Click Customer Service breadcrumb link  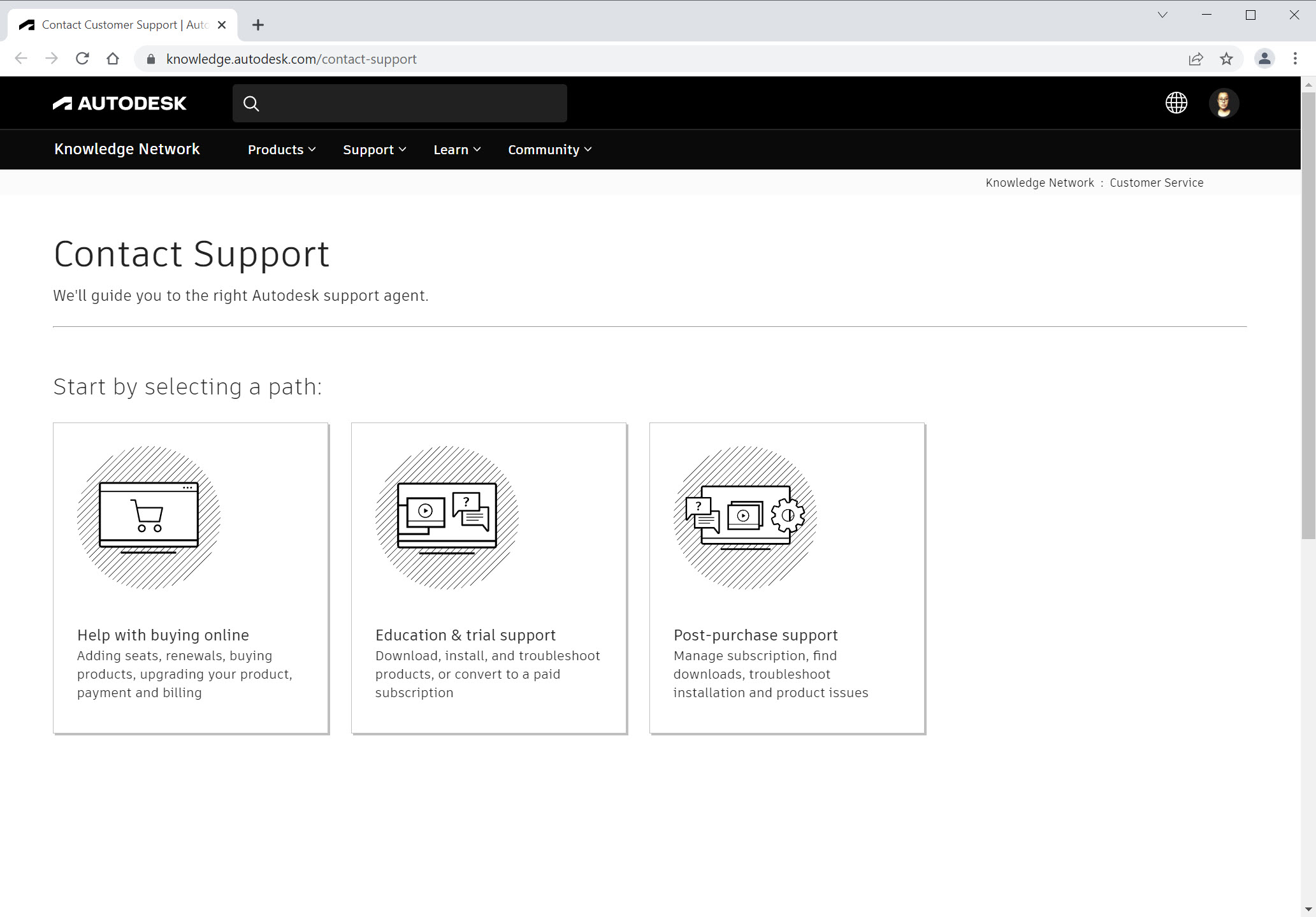(x=1157, y=183)
